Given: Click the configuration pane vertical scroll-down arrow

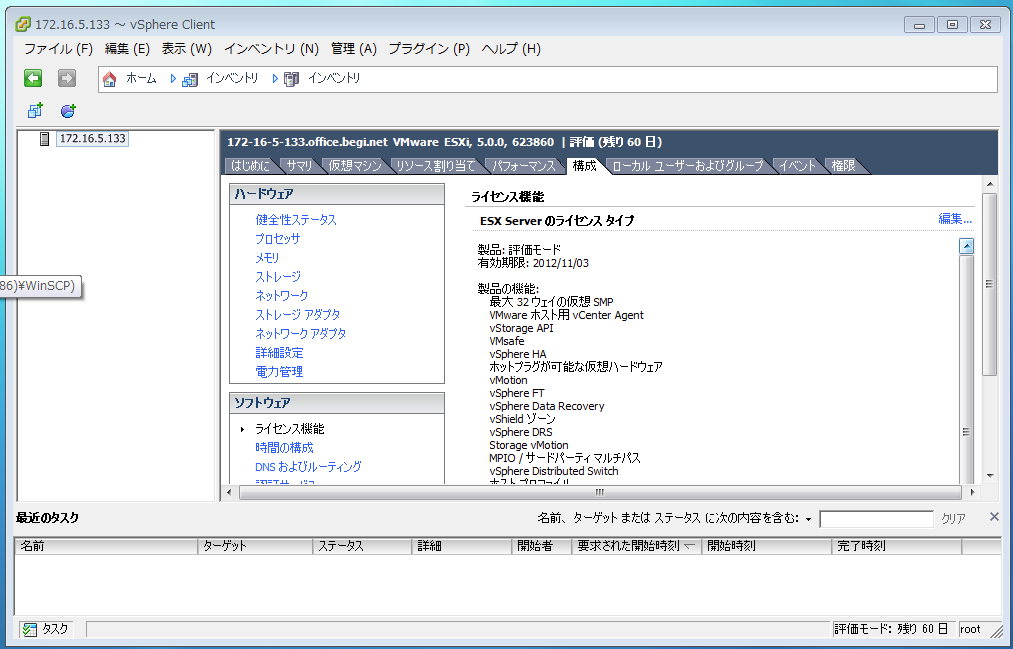Looking at the screenshot, I should pos(990,476).
